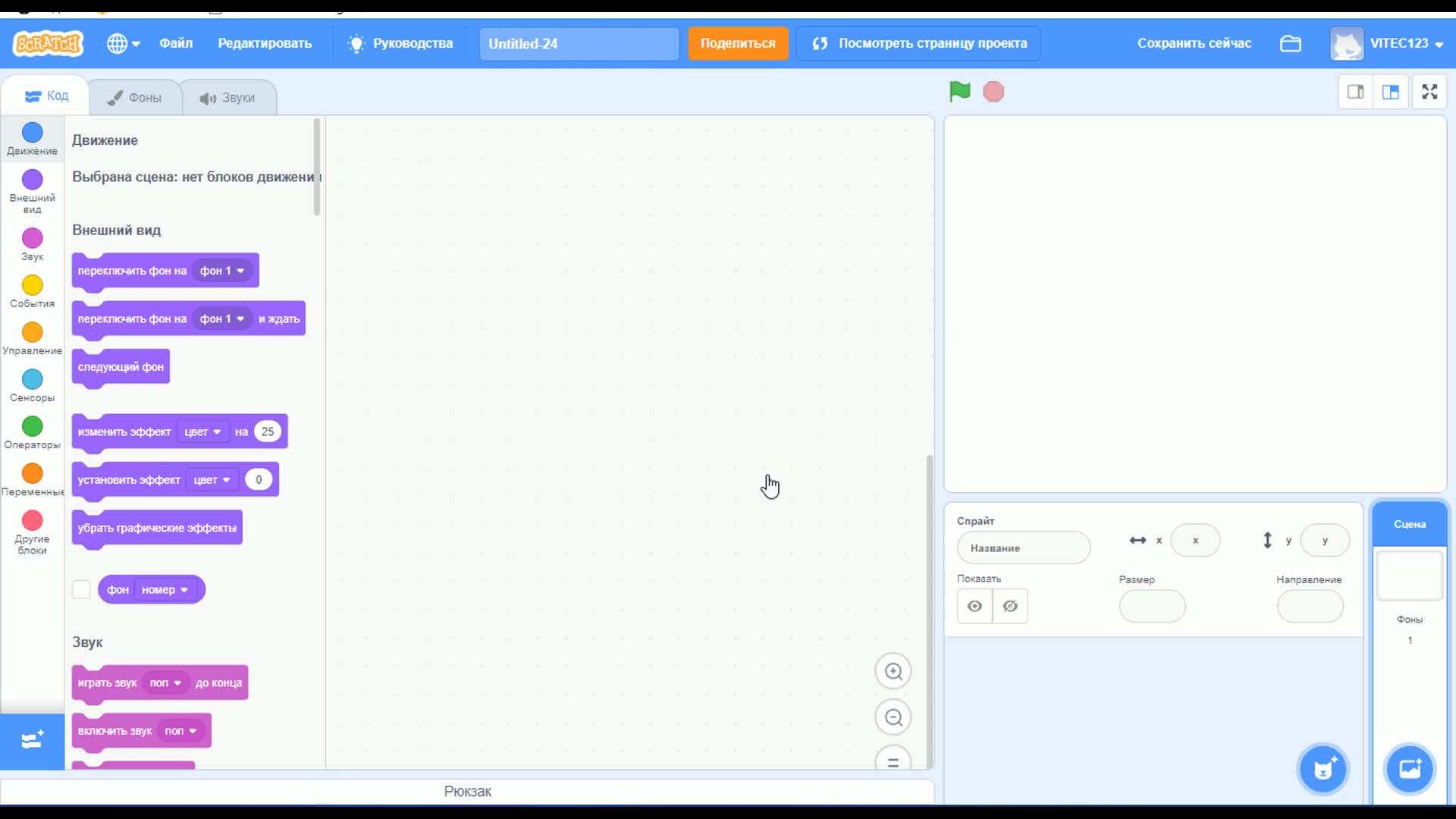
Task: Enter full screen stage mode
Action: (x=1429, y=92)
